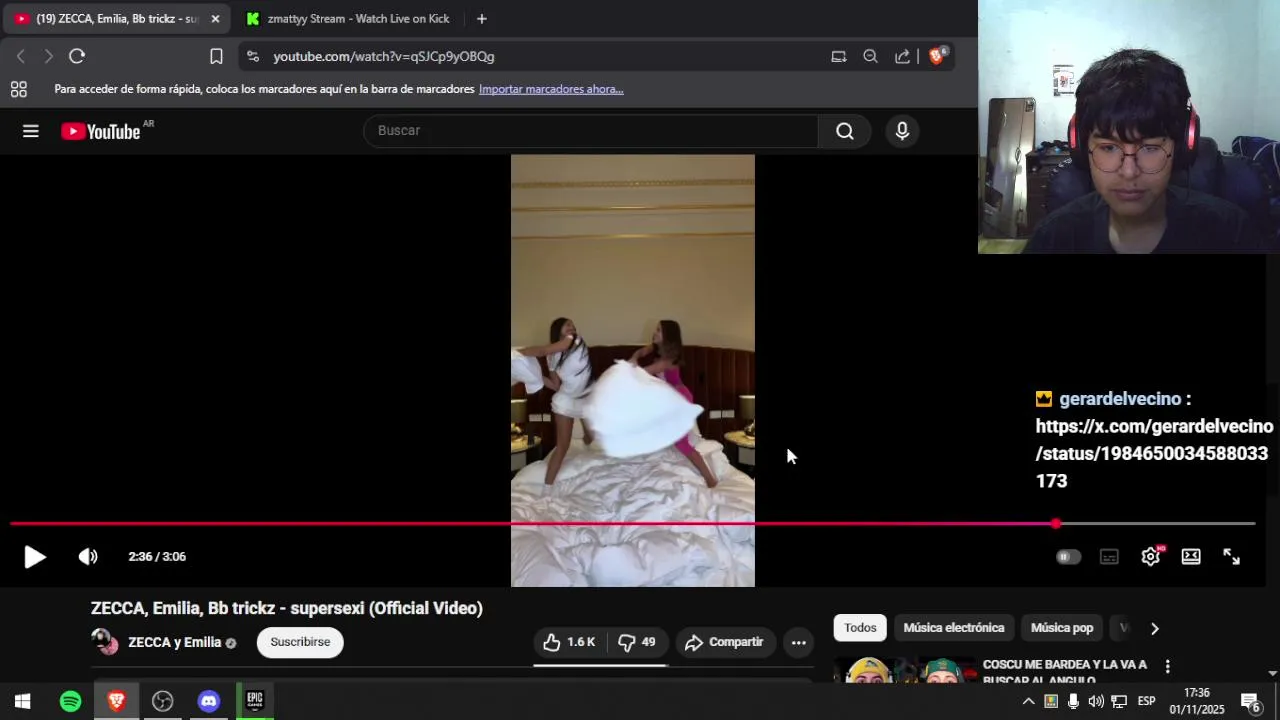Click the video title text
The width and height of the screenshot is (1280, 720).
pyautogui.click(x=287, y=608)
